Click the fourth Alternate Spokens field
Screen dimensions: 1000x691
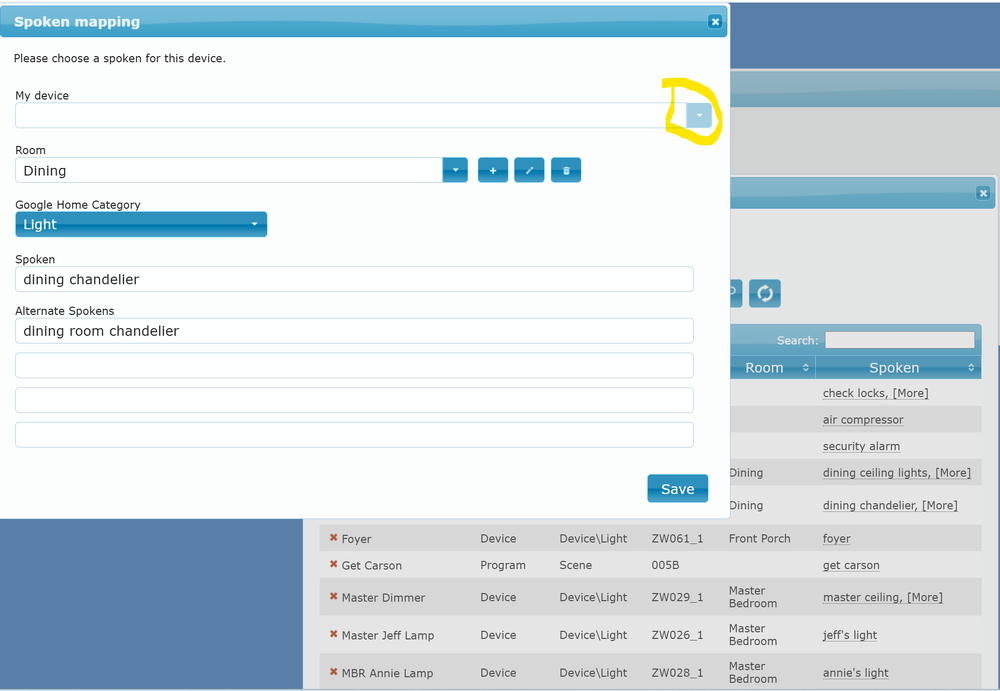click(x=354, y=435)
